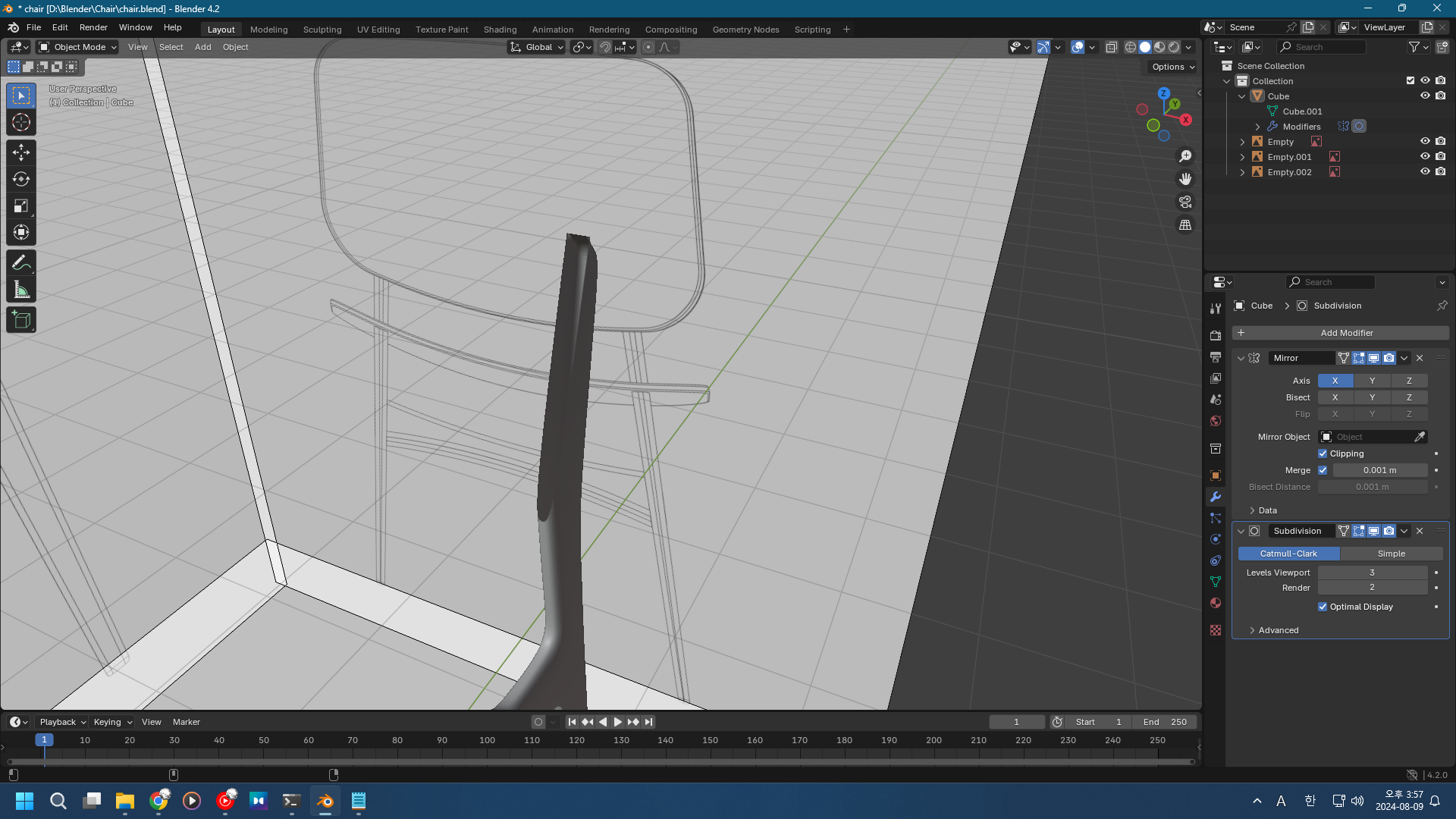
Task: Open Chrome from the Windows taskbar
Action: [158, 801]
